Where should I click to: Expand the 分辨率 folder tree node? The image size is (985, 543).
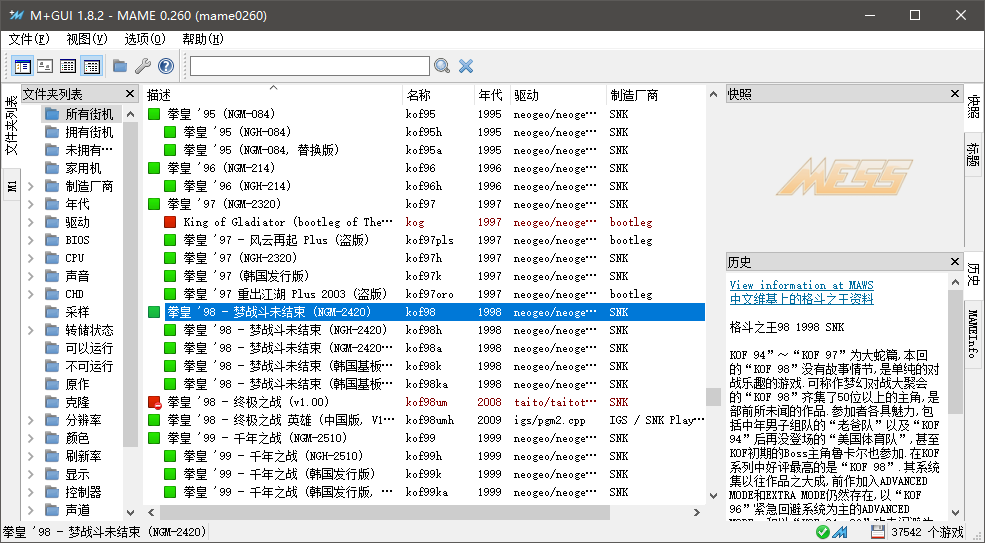point(30,420)
